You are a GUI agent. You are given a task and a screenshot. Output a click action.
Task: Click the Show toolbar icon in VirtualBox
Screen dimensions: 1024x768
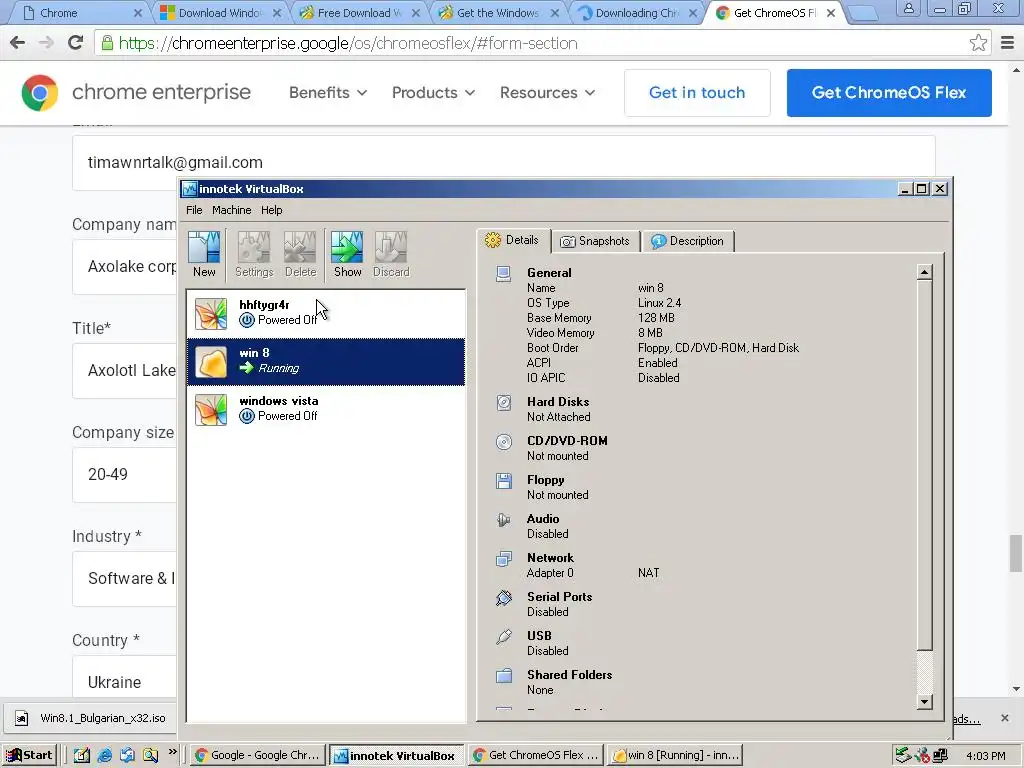tap(347, 255)
